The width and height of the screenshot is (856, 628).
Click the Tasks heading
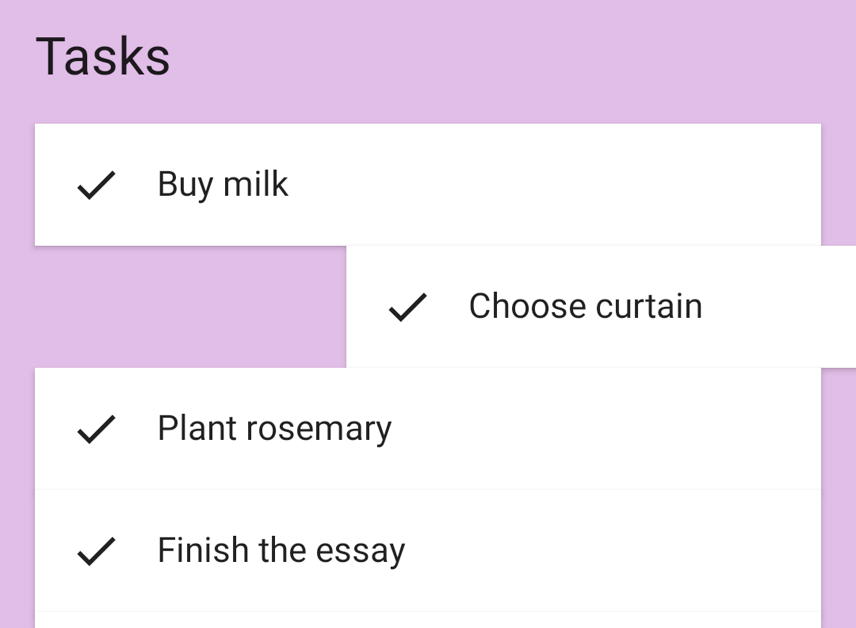(x=103, y=57)
